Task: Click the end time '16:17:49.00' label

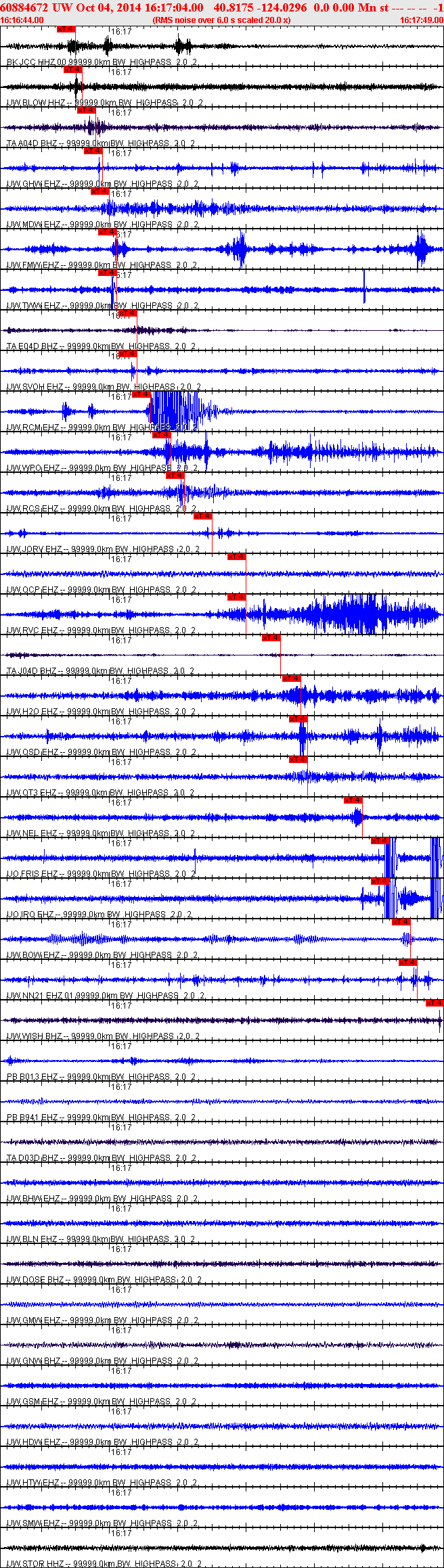Action: 422,20
